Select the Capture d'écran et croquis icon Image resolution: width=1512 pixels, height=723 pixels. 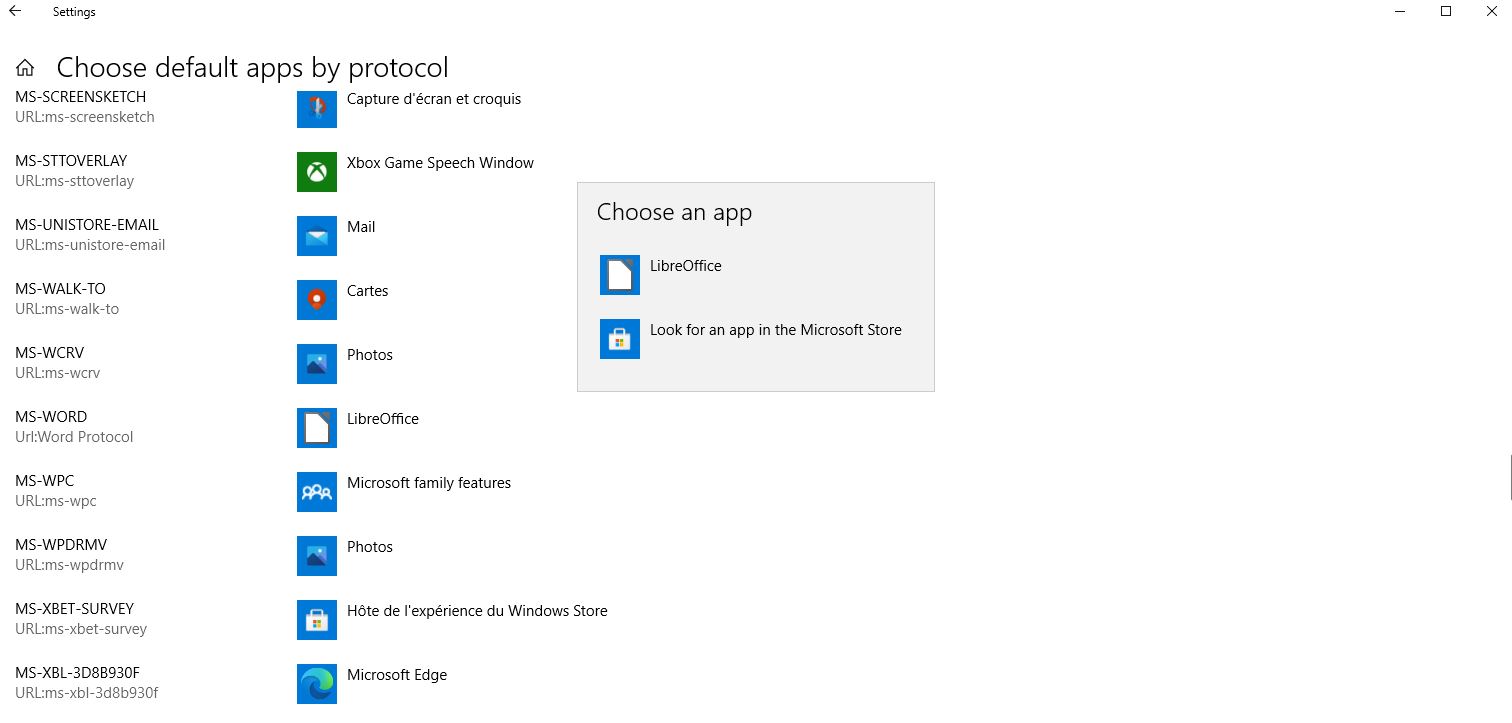pos(316,108)
